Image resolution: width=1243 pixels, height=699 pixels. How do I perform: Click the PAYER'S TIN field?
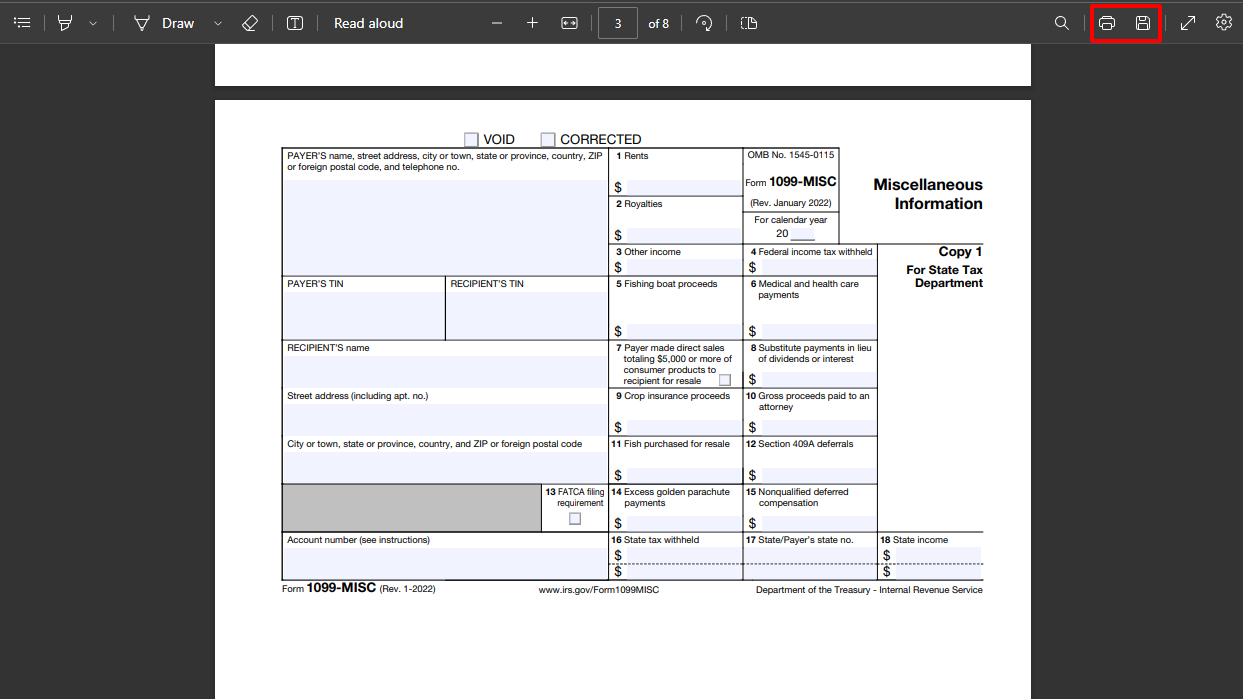pos(363,315)
